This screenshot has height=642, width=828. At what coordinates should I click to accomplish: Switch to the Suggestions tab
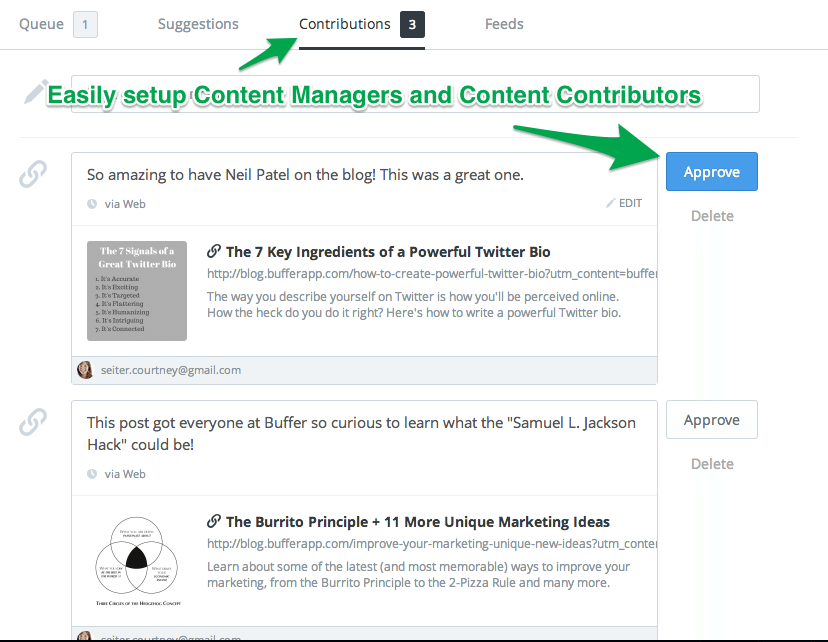coord(198,24)
